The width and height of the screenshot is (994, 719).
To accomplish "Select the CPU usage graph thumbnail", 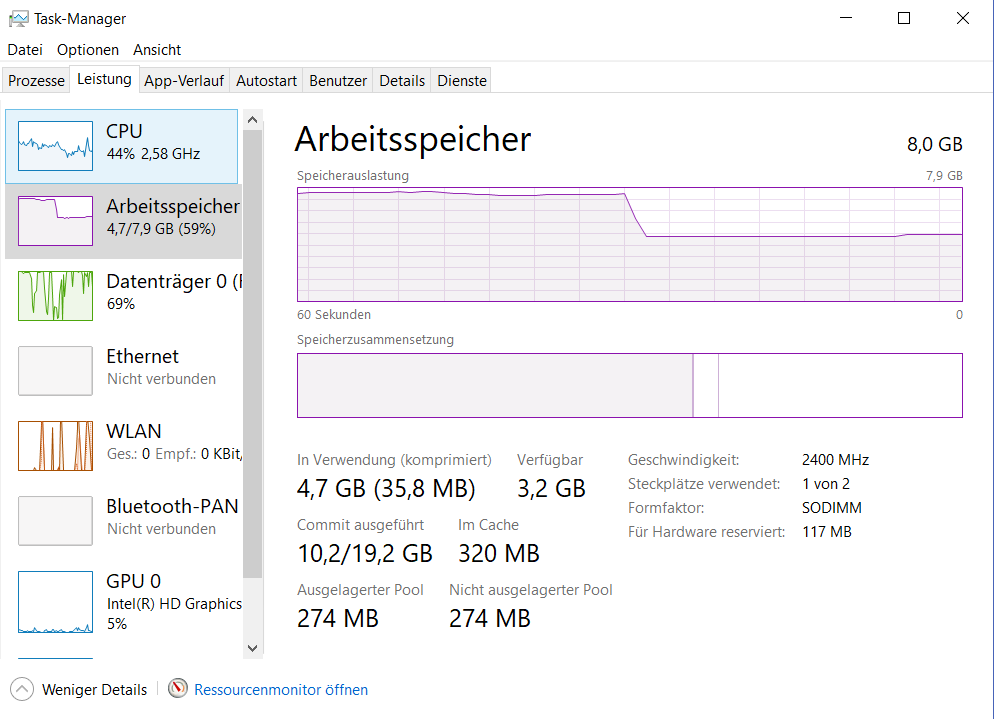I will click(55, 146).
